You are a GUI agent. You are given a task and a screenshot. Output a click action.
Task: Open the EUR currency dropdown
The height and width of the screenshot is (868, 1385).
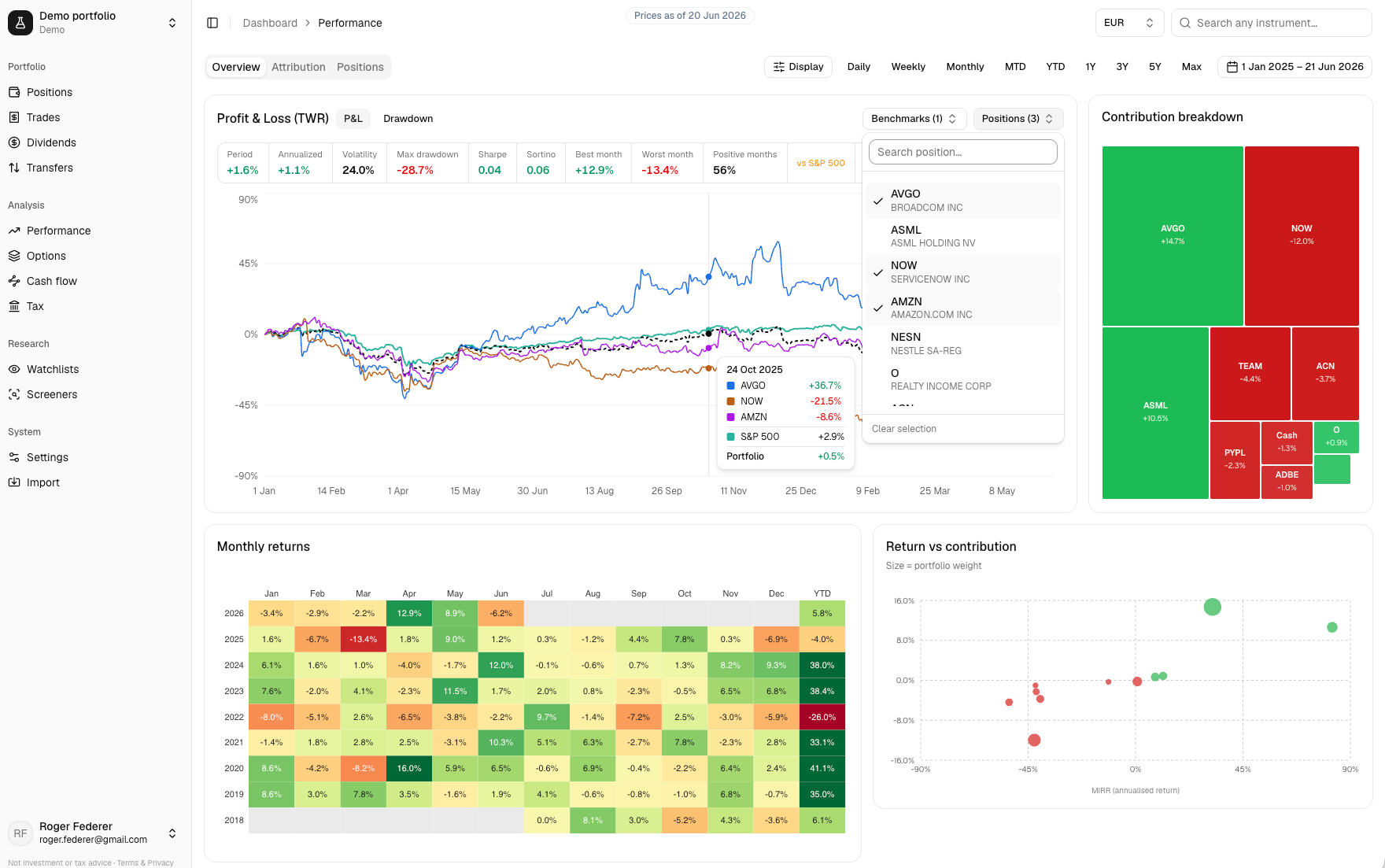(x=1129, y=23)
